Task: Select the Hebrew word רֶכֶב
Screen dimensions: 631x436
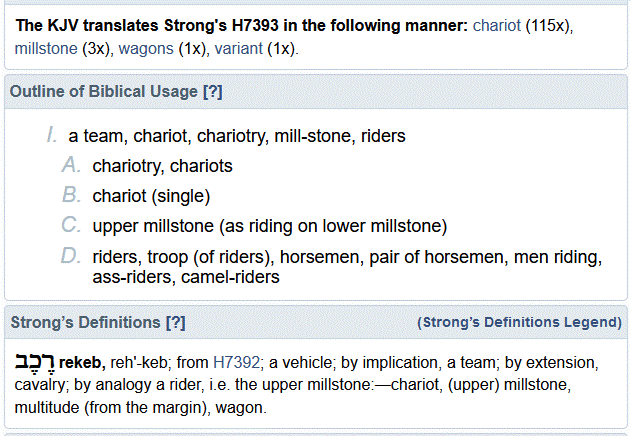Action: pos(34,359)
